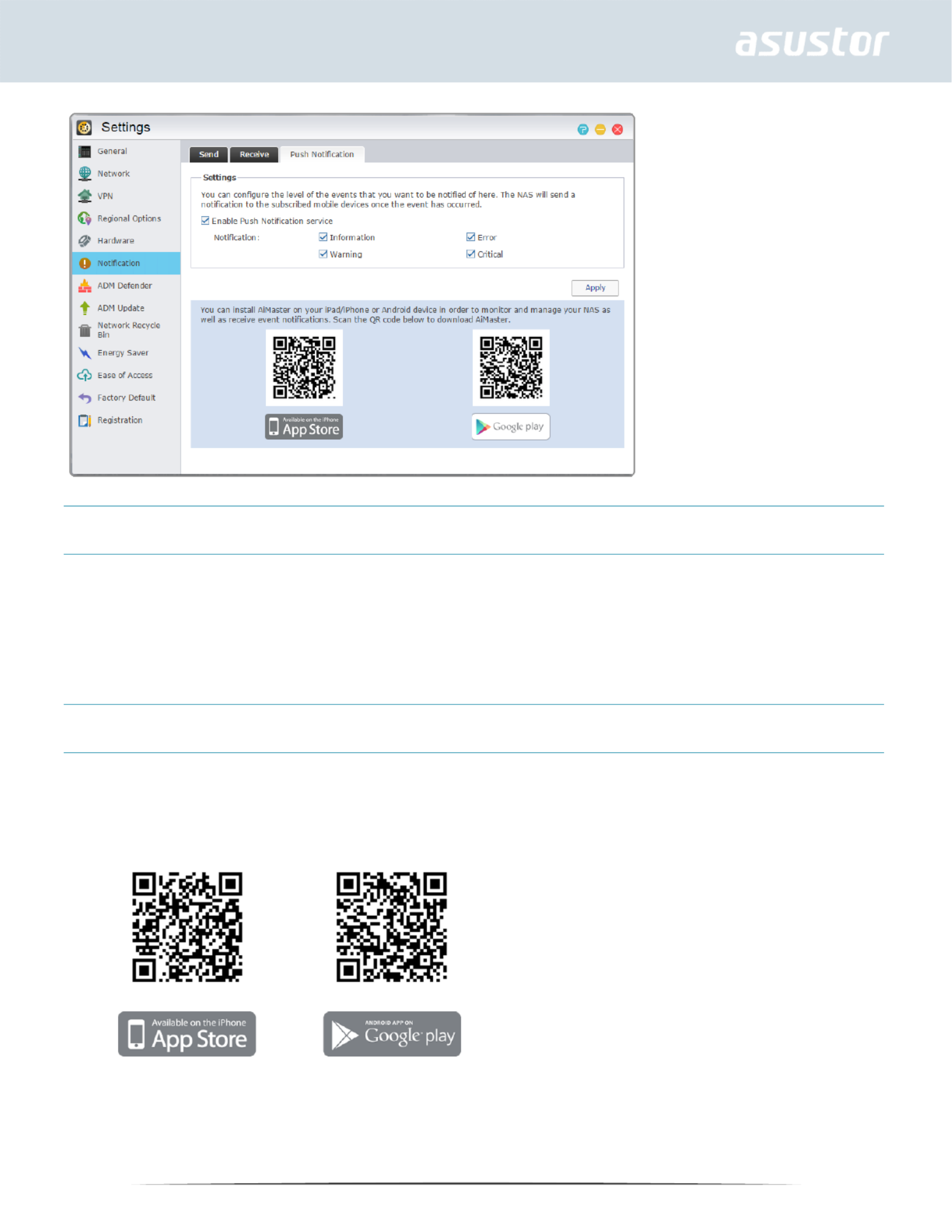Click the Regional Options icon
The width and height of the screenshot is (952, 1232).
pos(85,219)
